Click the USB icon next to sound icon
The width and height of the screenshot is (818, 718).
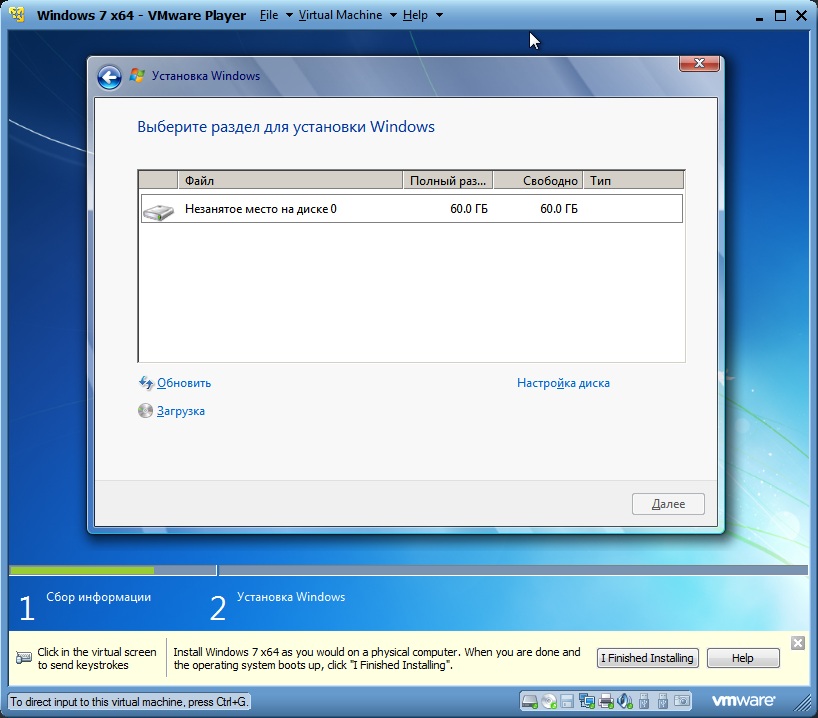pos(644,702)
